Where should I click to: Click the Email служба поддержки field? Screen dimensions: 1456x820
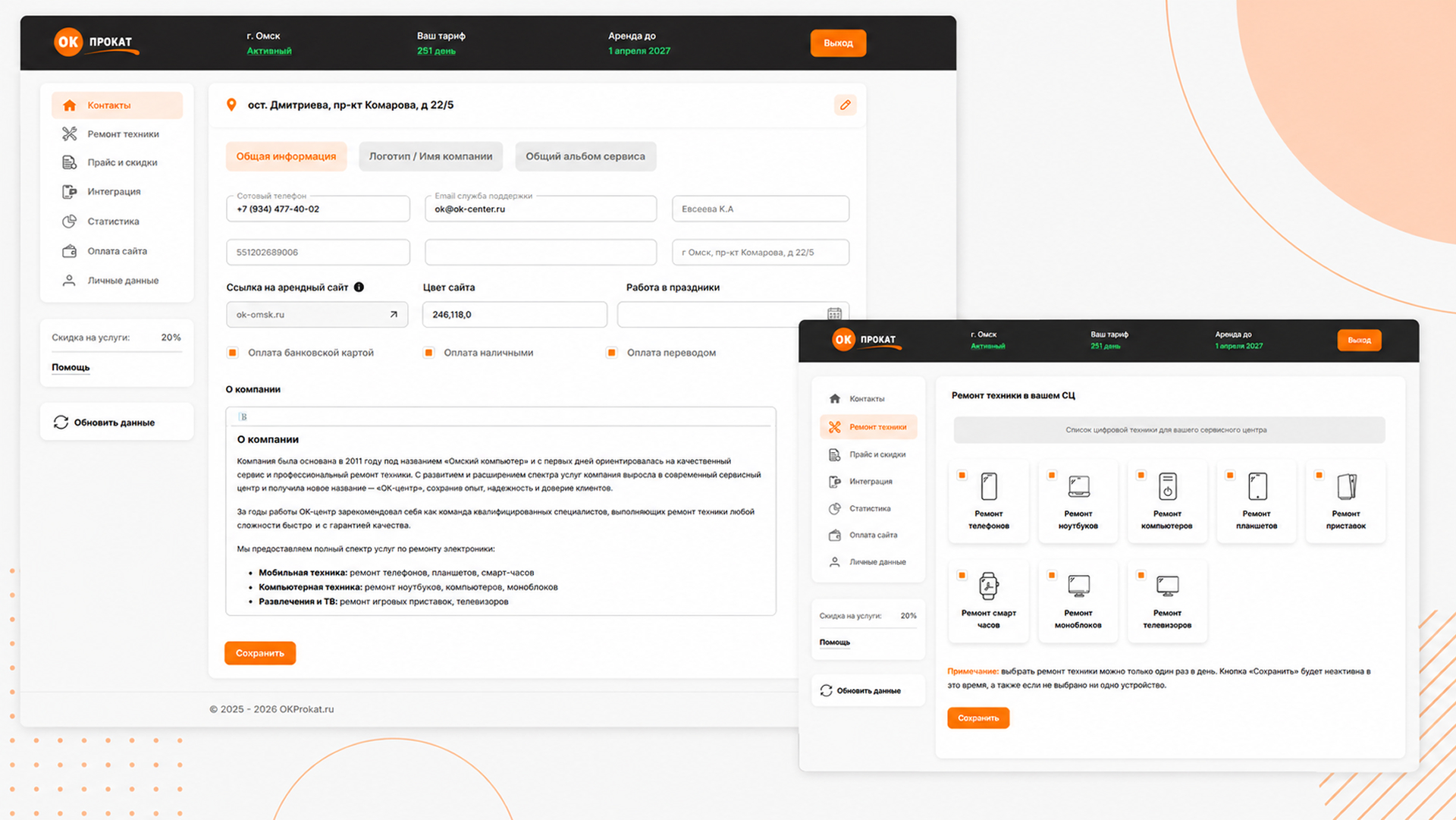point(541,209)
